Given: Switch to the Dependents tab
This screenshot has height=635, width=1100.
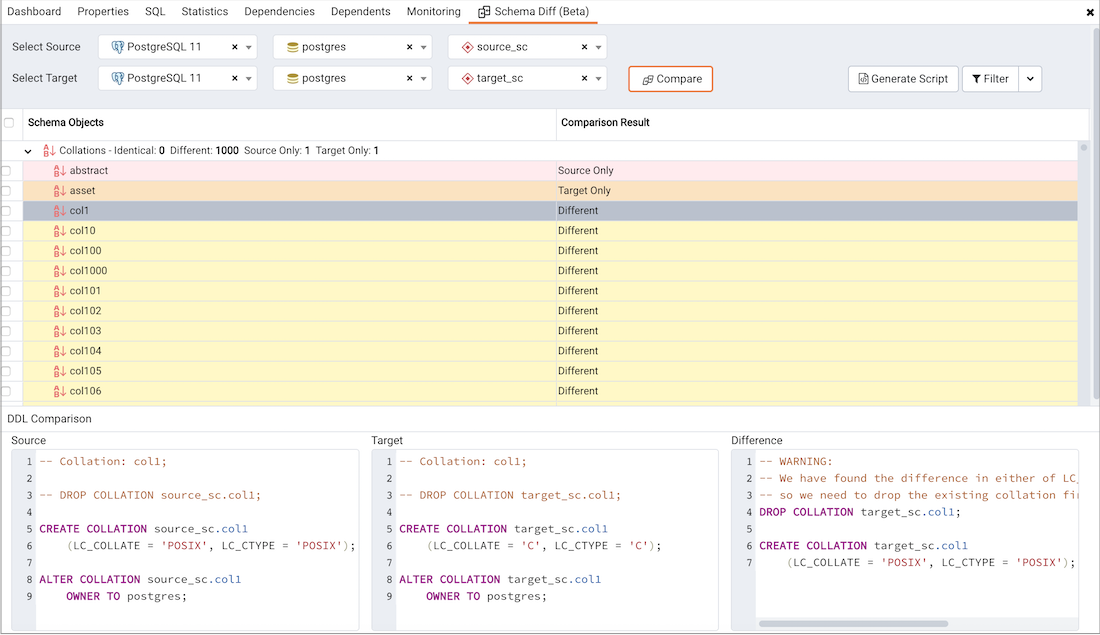Looking at the screenshot, I should (361, 12).
